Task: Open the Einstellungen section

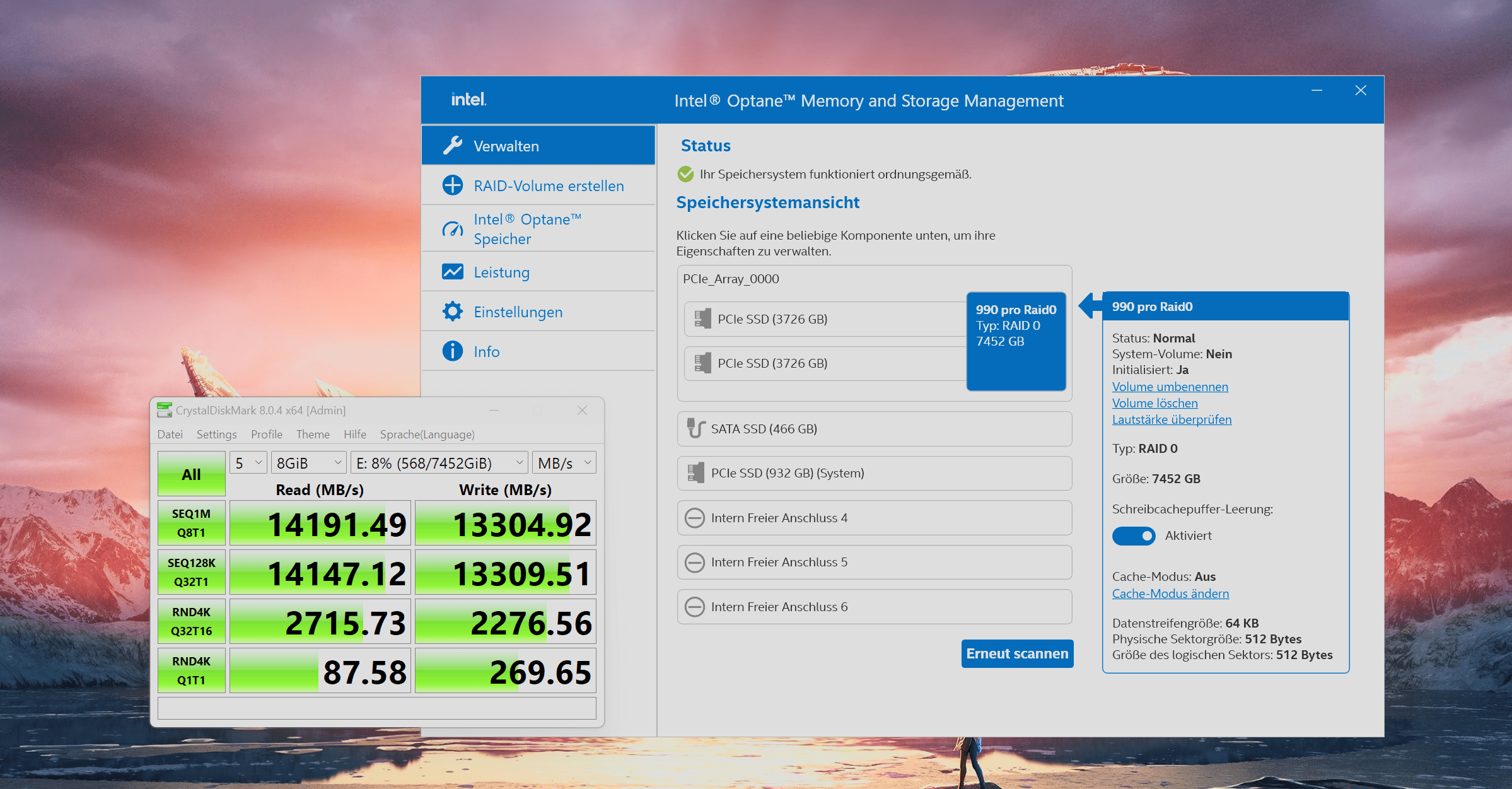Action: click(x=538, y=312)
